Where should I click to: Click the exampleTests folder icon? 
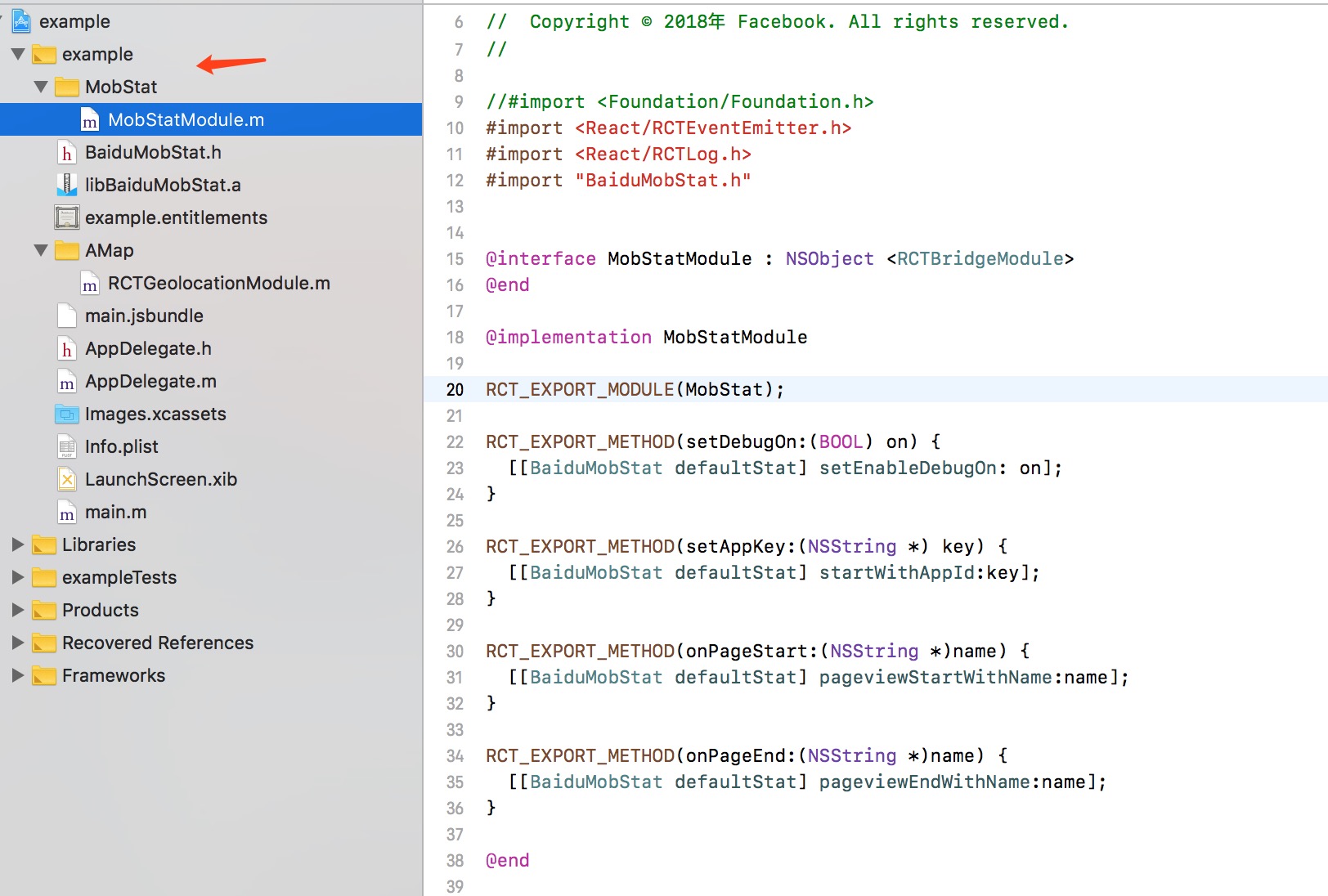tap(44, 578)
